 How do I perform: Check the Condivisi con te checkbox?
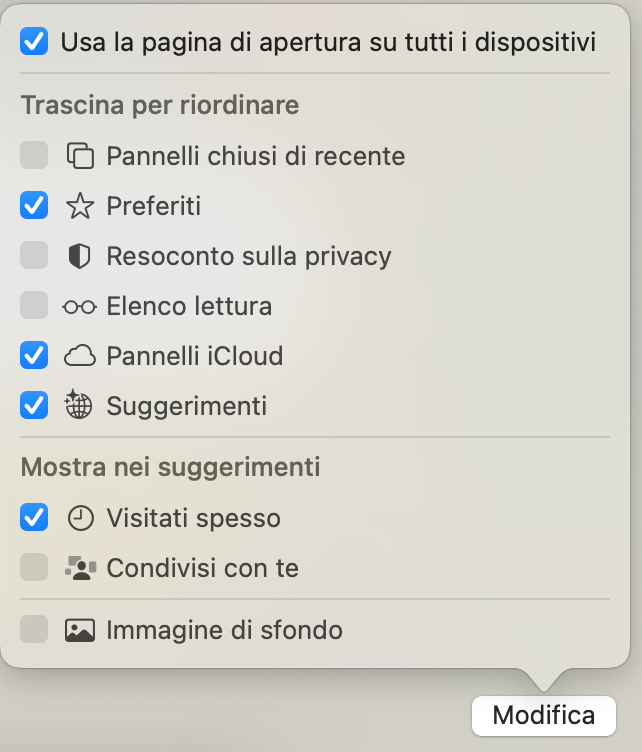(x=34, y=568)
